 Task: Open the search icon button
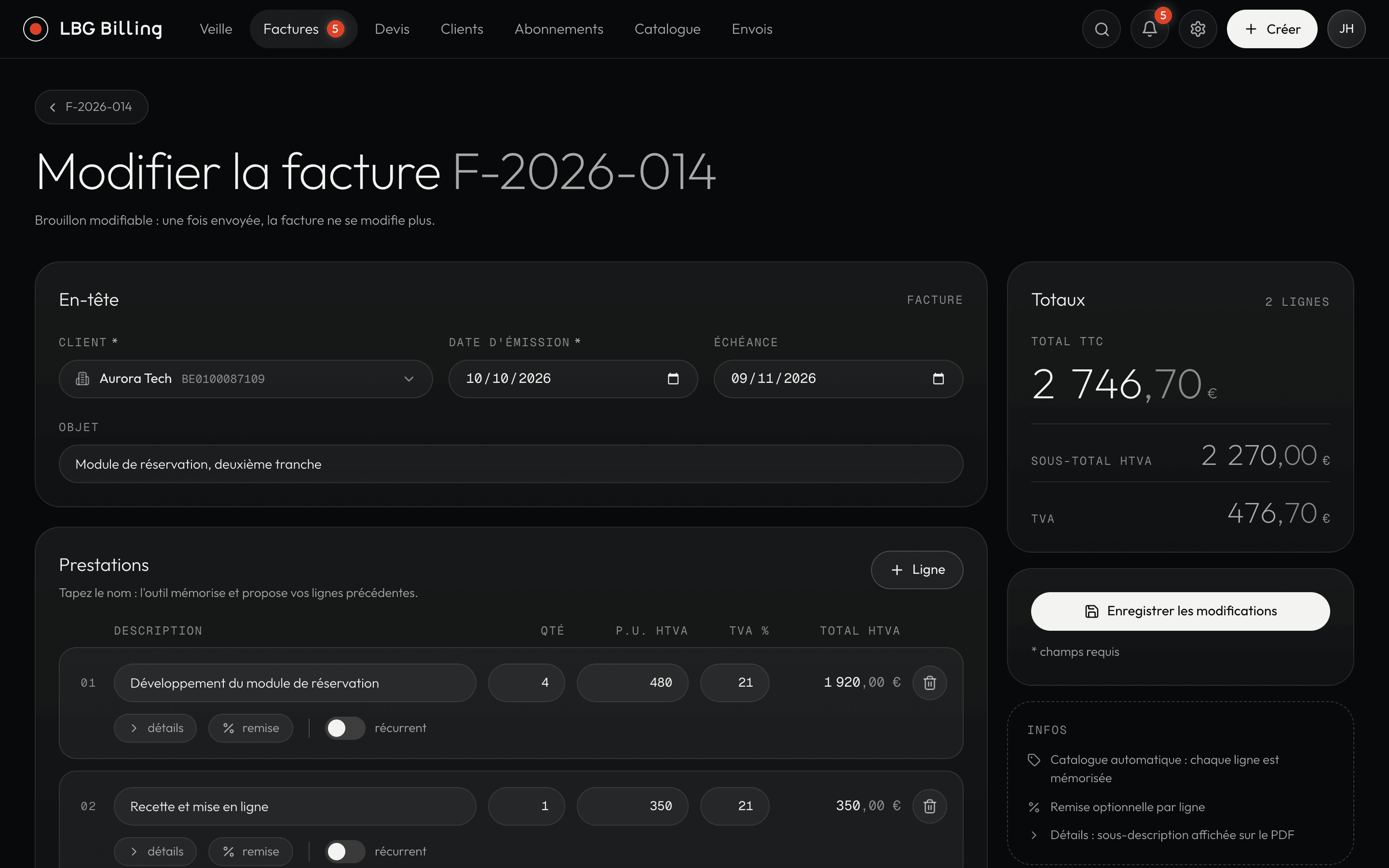click(x=1102, y=29)
